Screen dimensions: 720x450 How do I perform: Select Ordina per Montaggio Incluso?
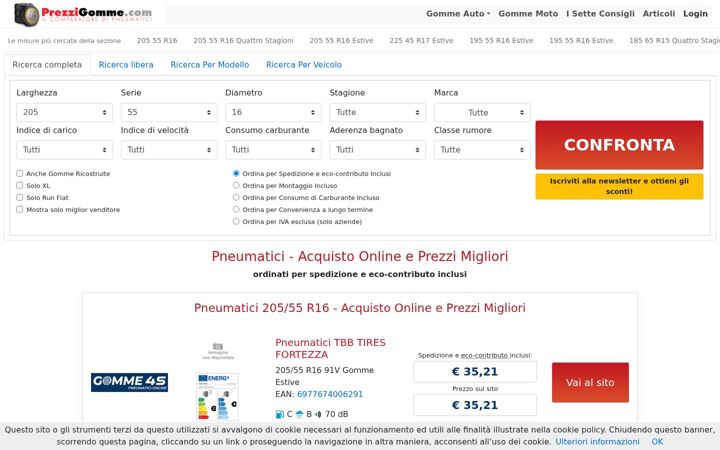coord(236,186)
